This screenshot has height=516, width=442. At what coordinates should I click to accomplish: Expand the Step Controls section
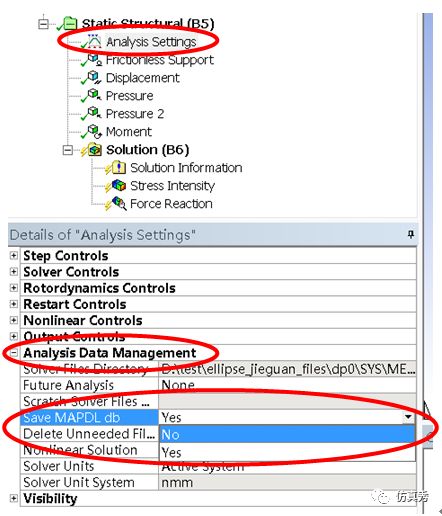click(x=13, y=256)
